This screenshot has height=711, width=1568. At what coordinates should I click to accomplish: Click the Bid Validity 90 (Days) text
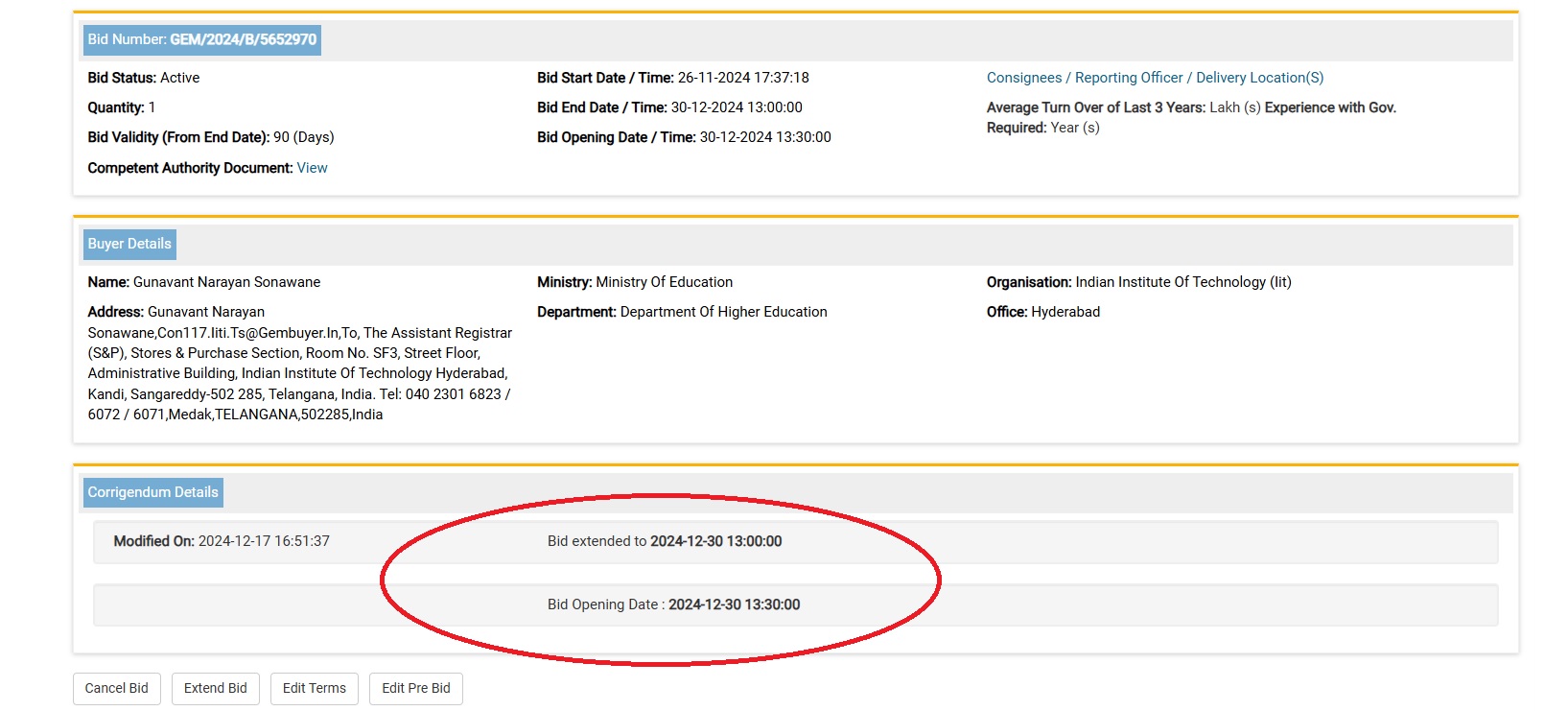pos(211,137)
